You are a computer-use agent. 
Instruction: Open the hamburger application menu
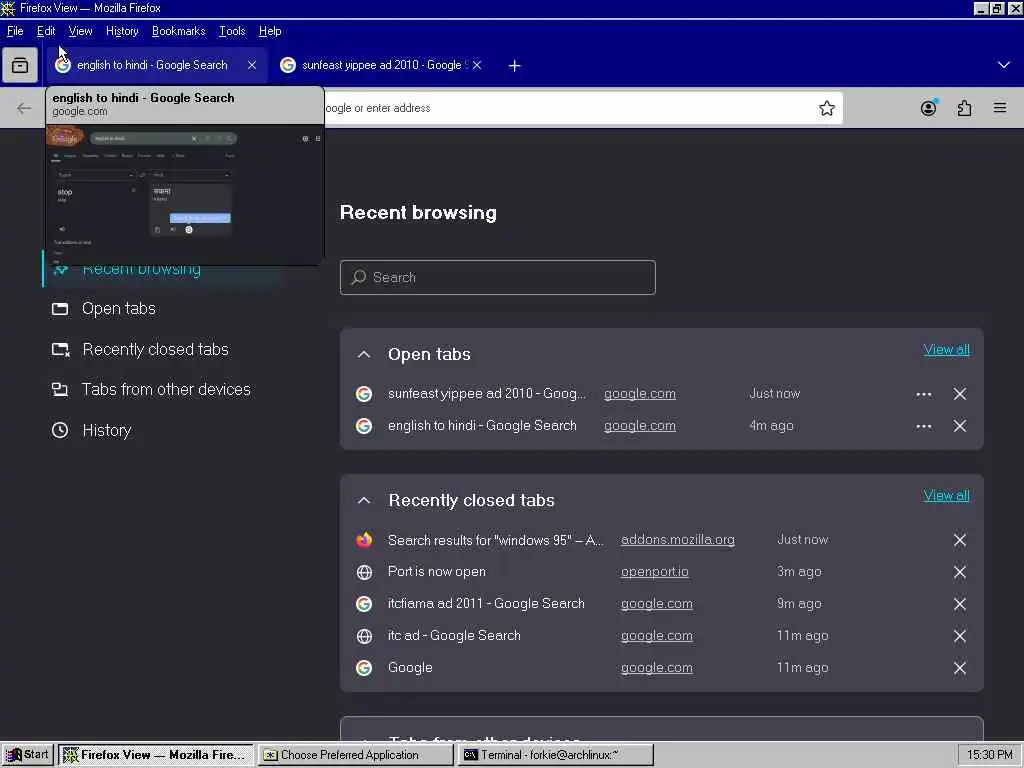tap(1000, 108)
